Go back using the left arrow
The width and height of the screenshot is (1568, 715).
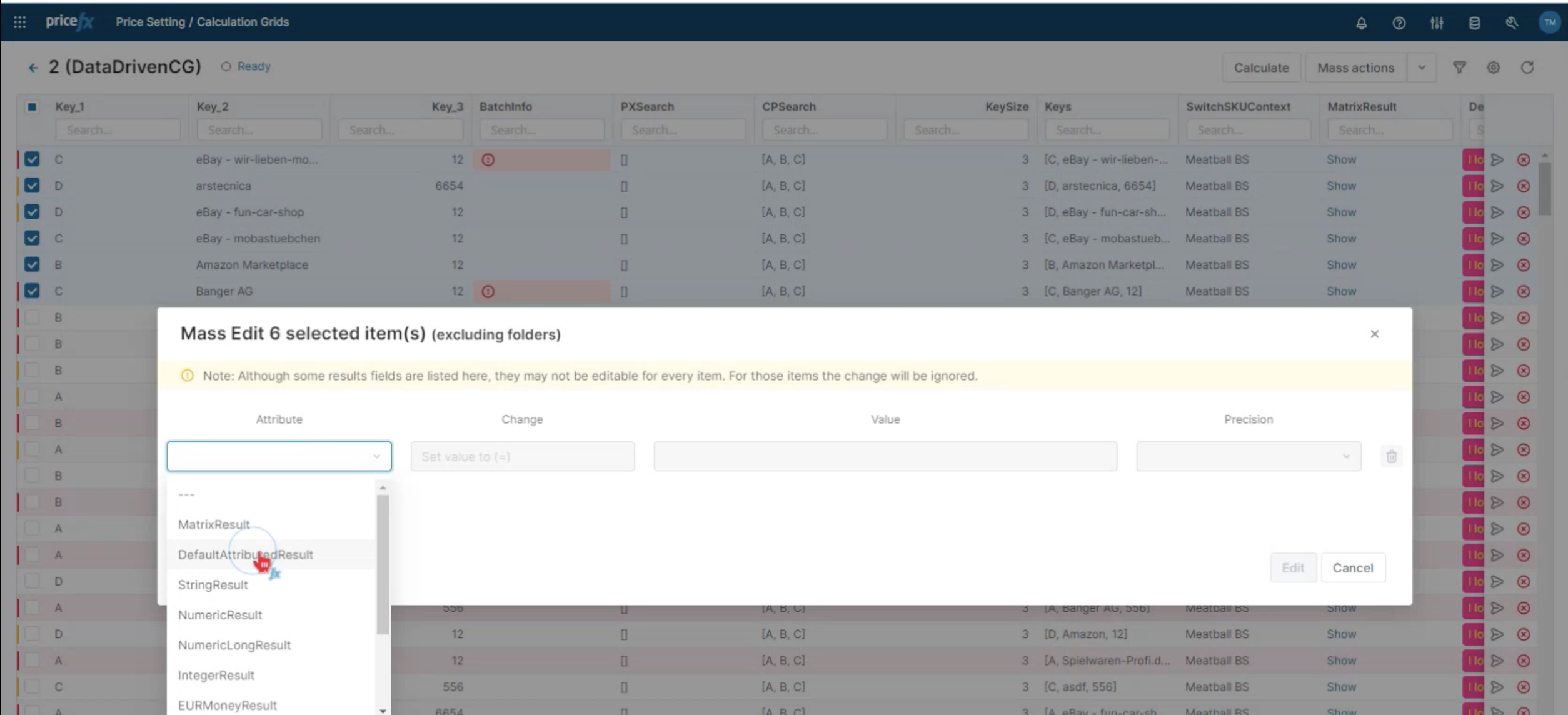tap(33, 67)
